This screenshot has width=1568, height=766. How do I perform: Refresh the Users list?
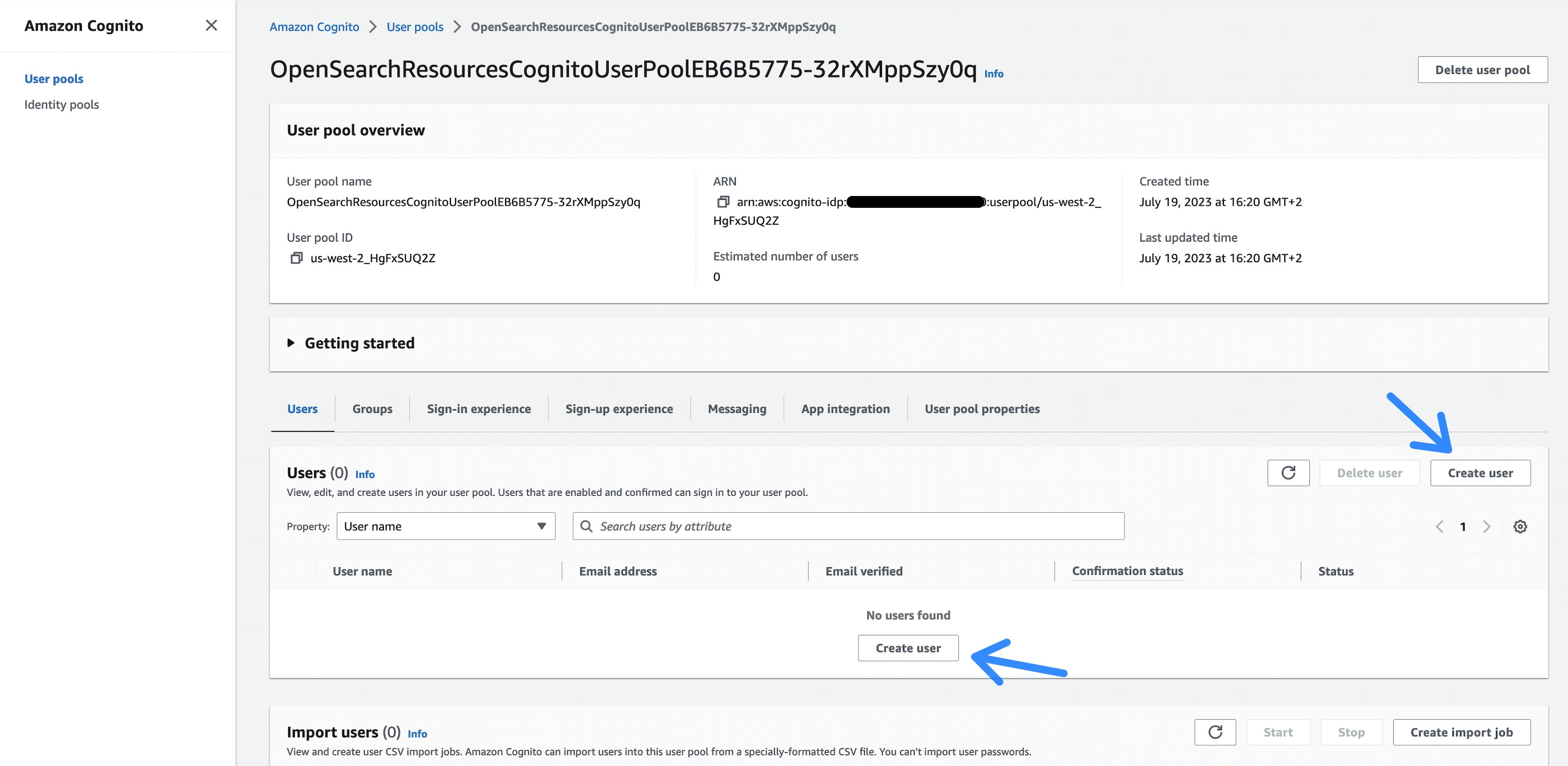[x=1288, y=473]
